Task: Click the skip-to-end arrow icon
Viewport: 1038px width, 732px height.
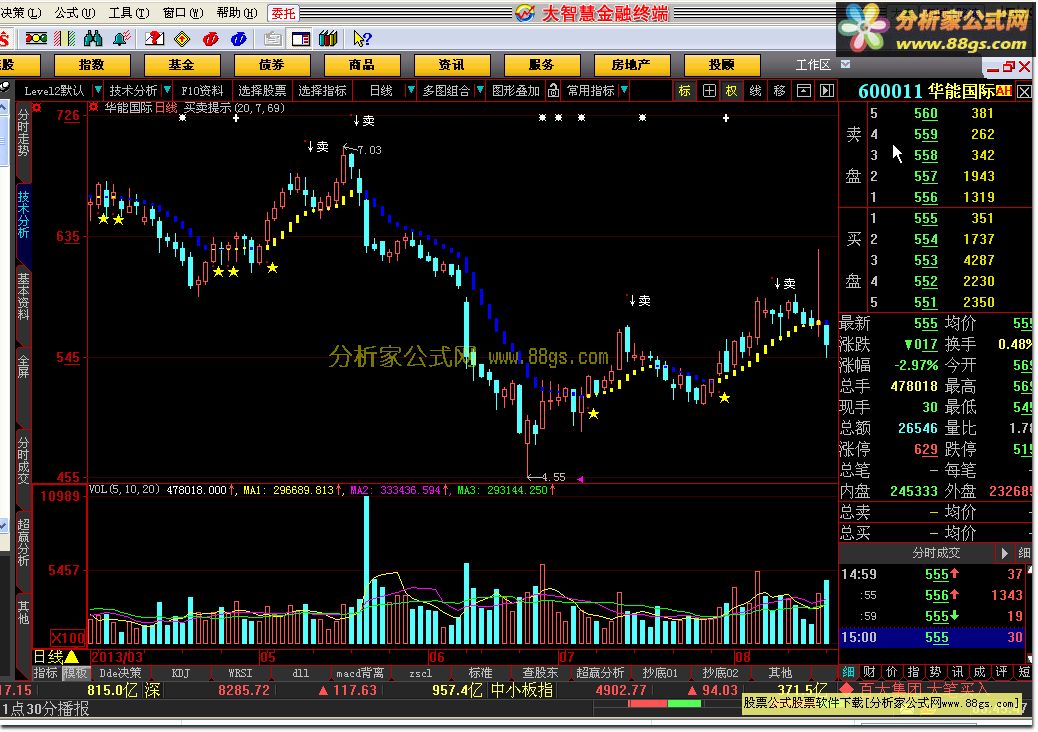Action: [x=827, y=91]
